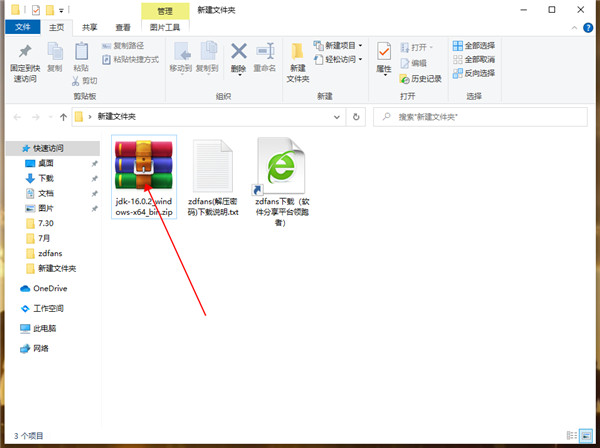
Task: Switch to the View (查看) tab
Action: 123,28
